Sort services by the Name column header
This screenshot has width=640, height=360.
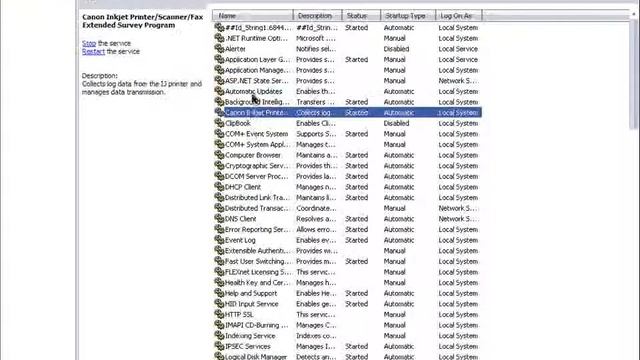[253, 16]
